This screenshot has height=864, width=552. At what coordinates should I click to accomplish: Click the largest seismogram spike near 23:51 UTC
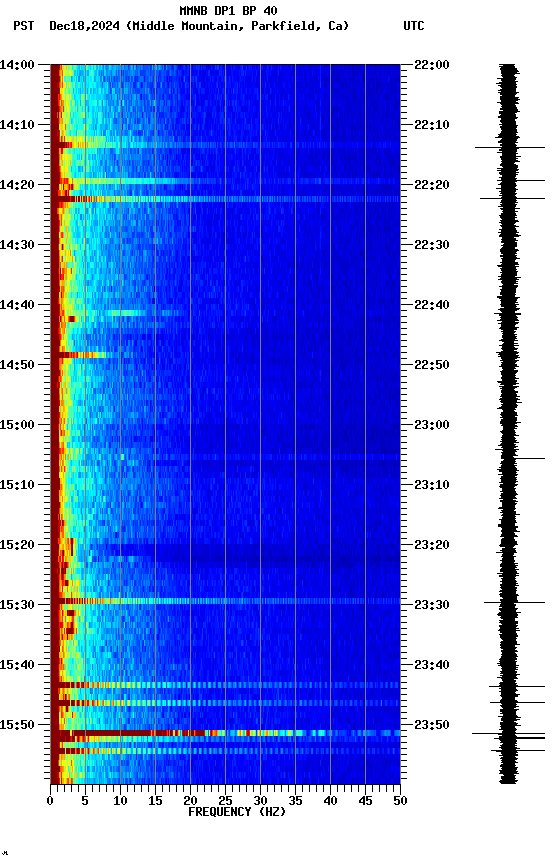click(508, 733)
